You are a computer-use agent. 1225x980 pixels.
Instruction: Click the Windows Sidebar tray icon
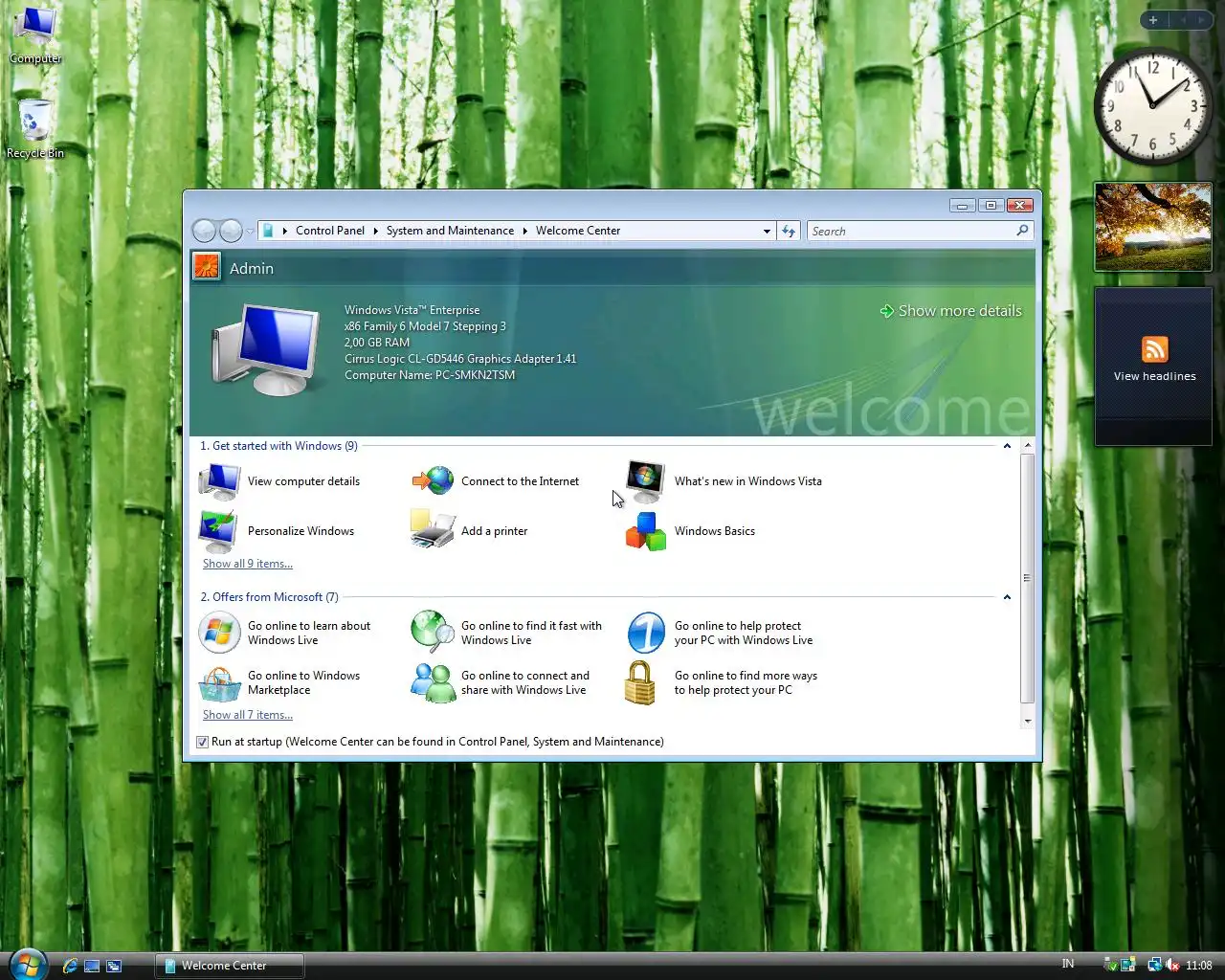1128,965
